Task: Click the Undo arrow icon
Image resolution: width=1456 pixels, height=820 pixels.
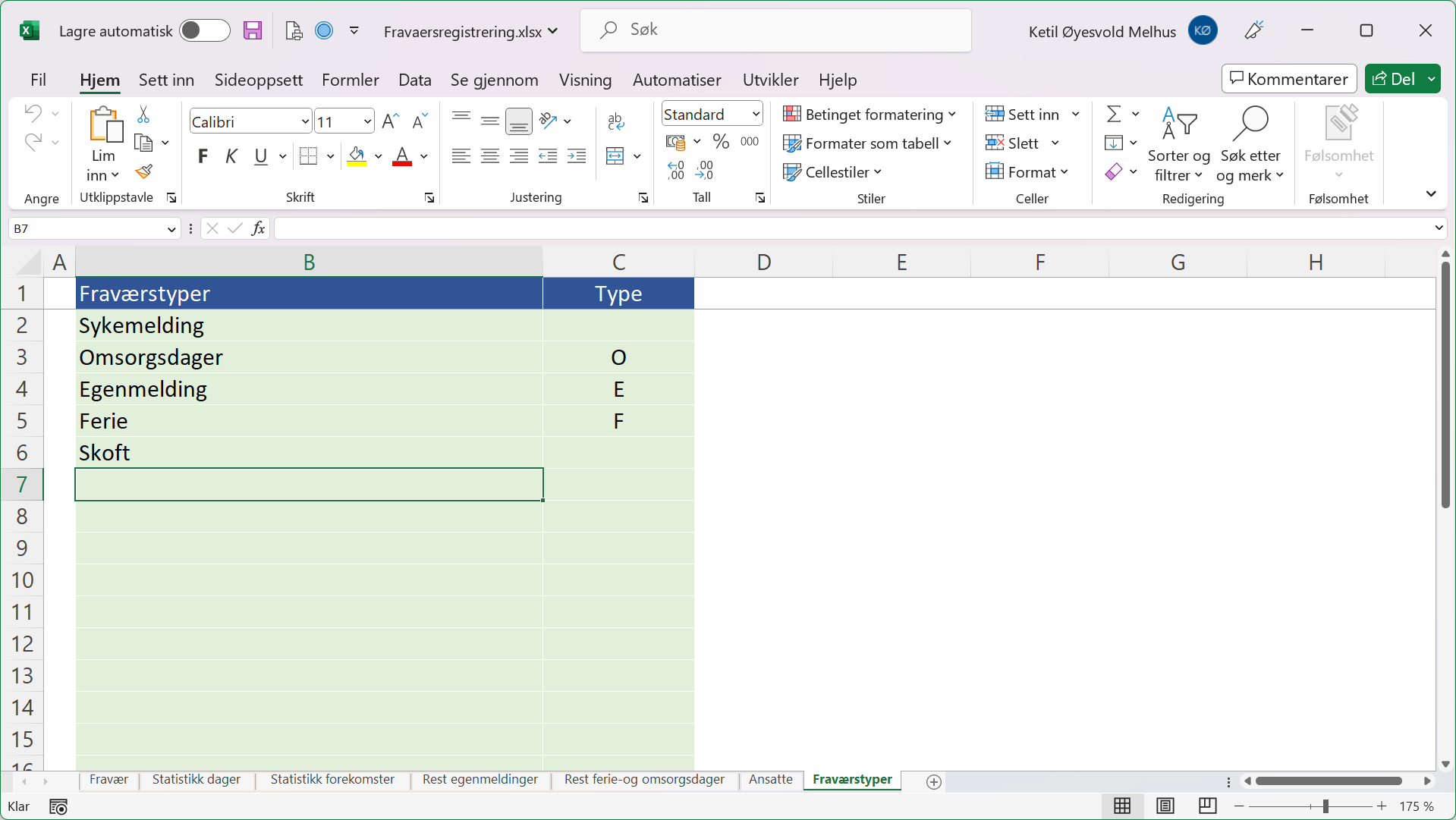Action: coord(33,114)
